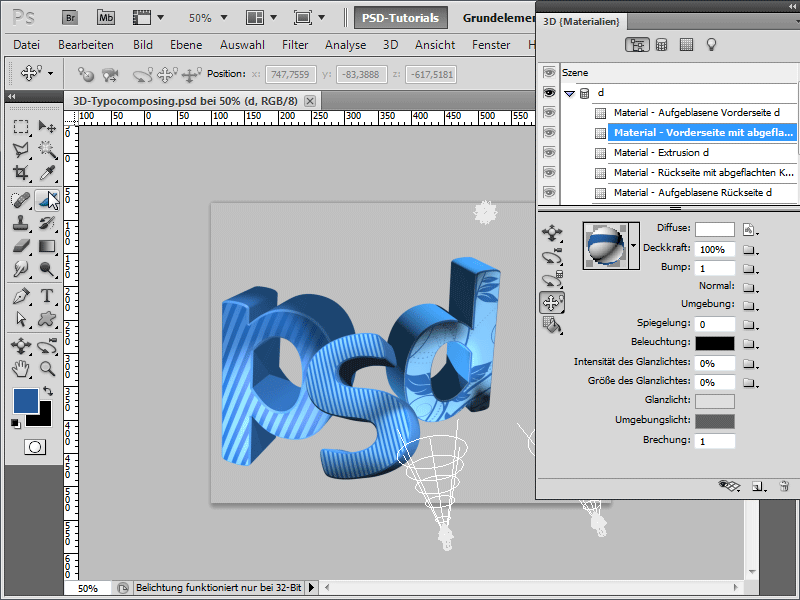
Task: Toggle visibility of Szene row
Action: [549, 72]
